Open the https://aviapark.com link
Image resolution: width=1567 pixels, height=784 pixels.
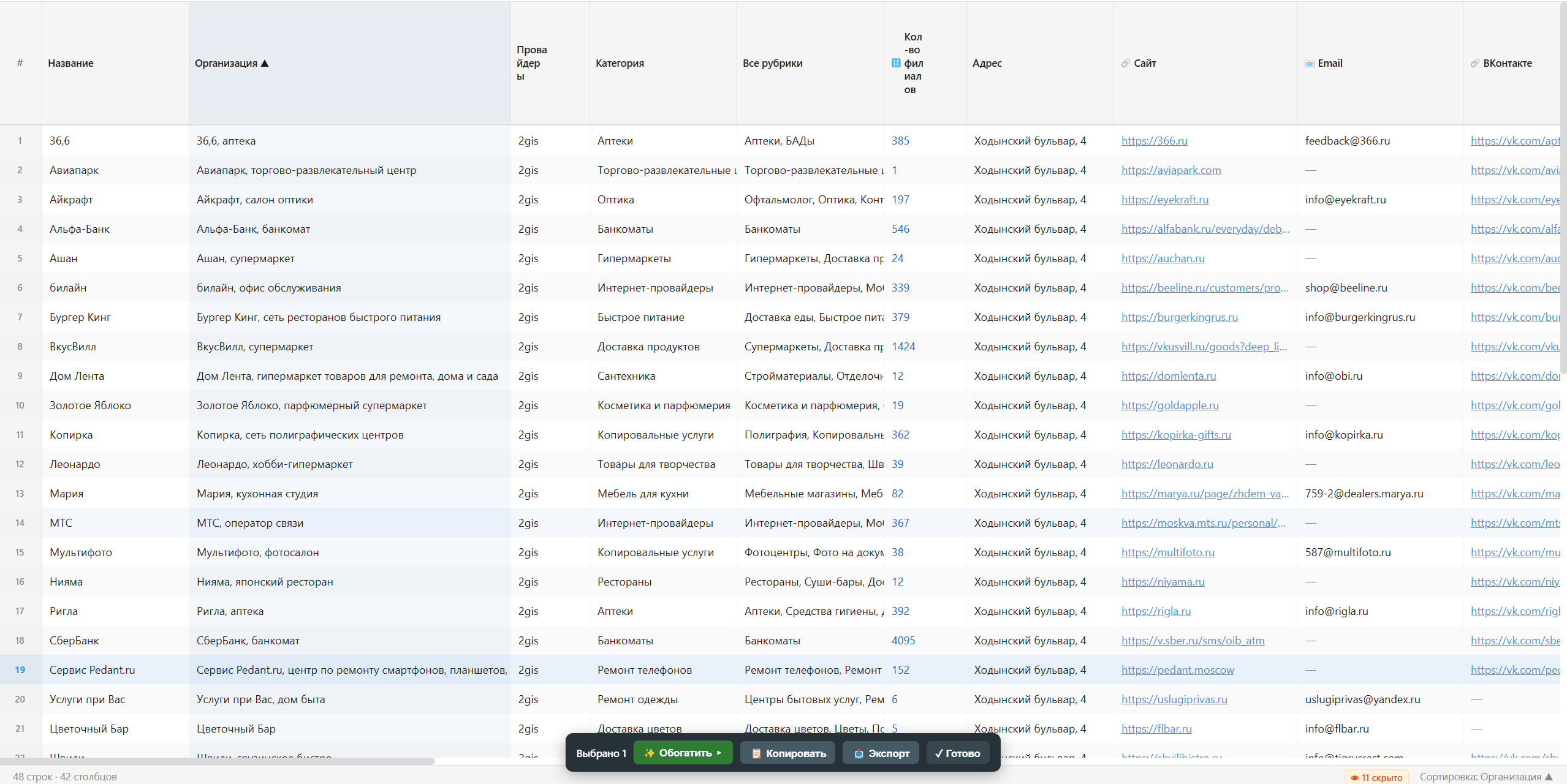click(1171, 170)
